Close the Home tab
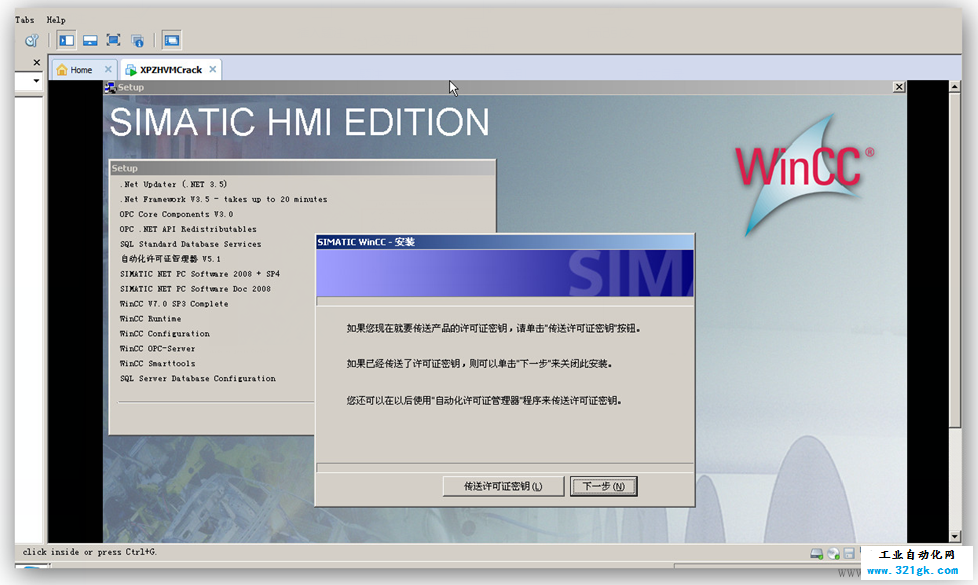The width and height of the screenshot is (978, 585). tap(108, 69)
